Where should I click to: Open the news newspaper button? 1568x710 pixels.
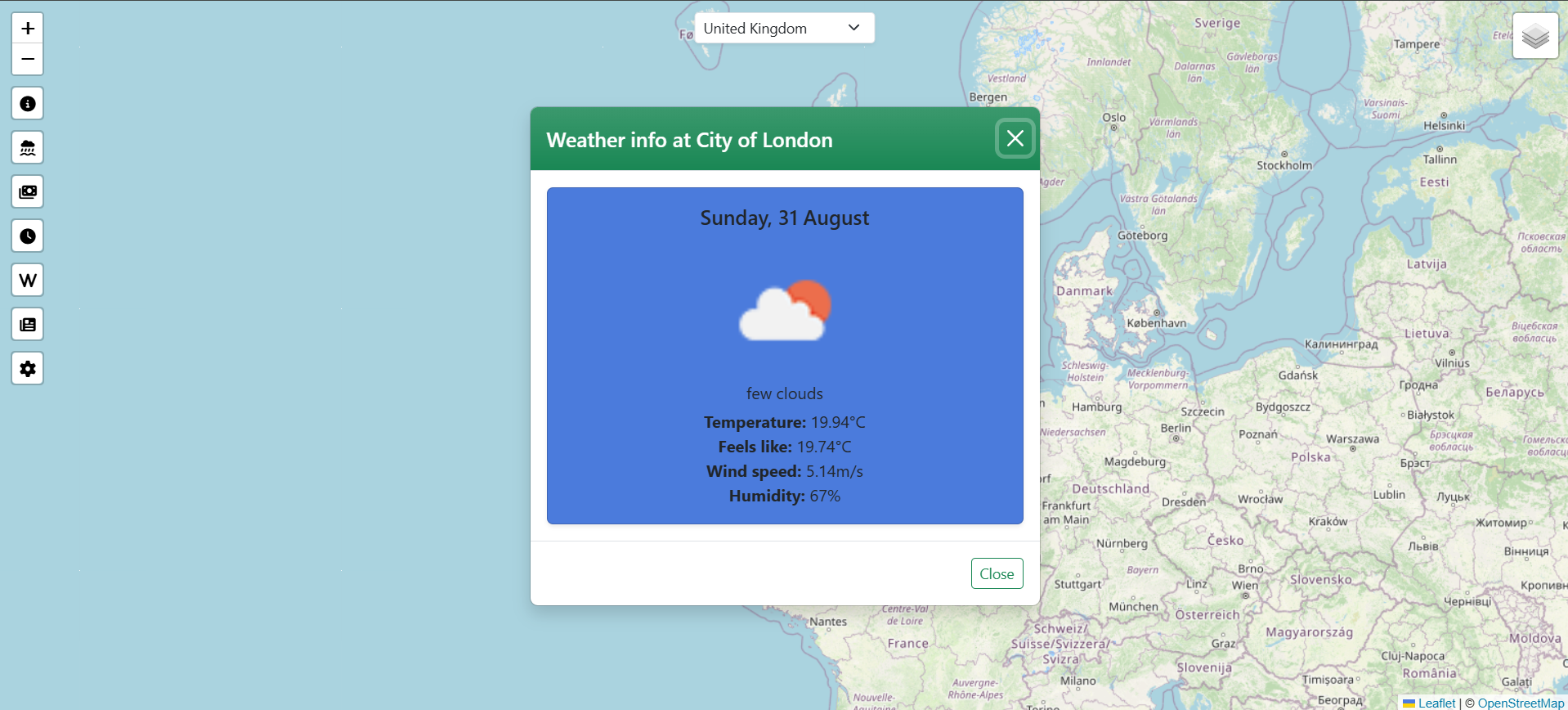28,325
